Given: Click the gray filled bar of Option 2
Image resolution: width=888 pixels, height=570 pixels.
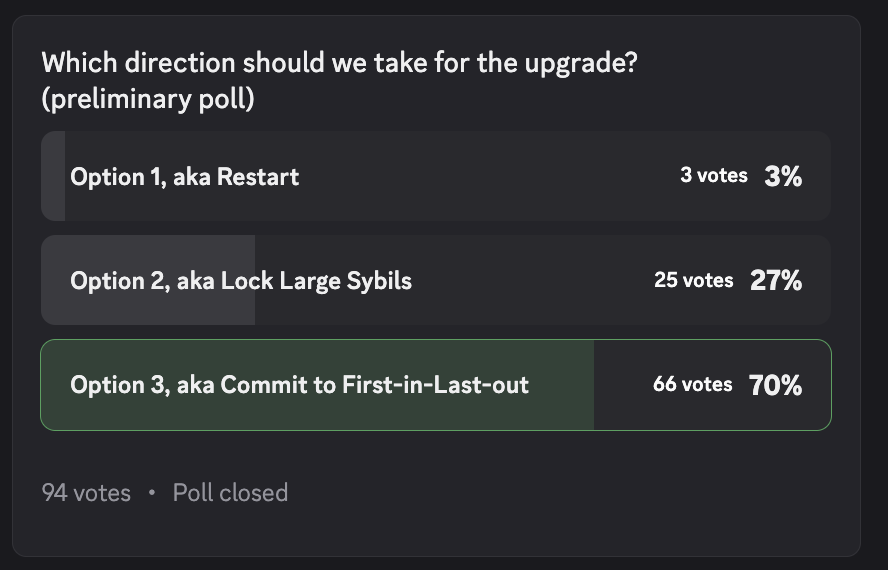Looking at the screenshot, I should click(148, 280).
